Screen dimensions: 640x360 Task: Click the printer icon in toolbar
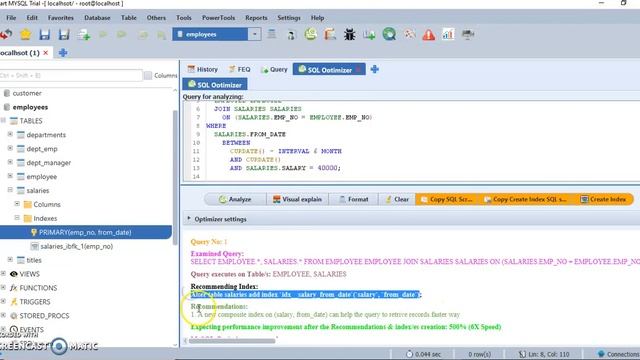[x=468, y=35]
